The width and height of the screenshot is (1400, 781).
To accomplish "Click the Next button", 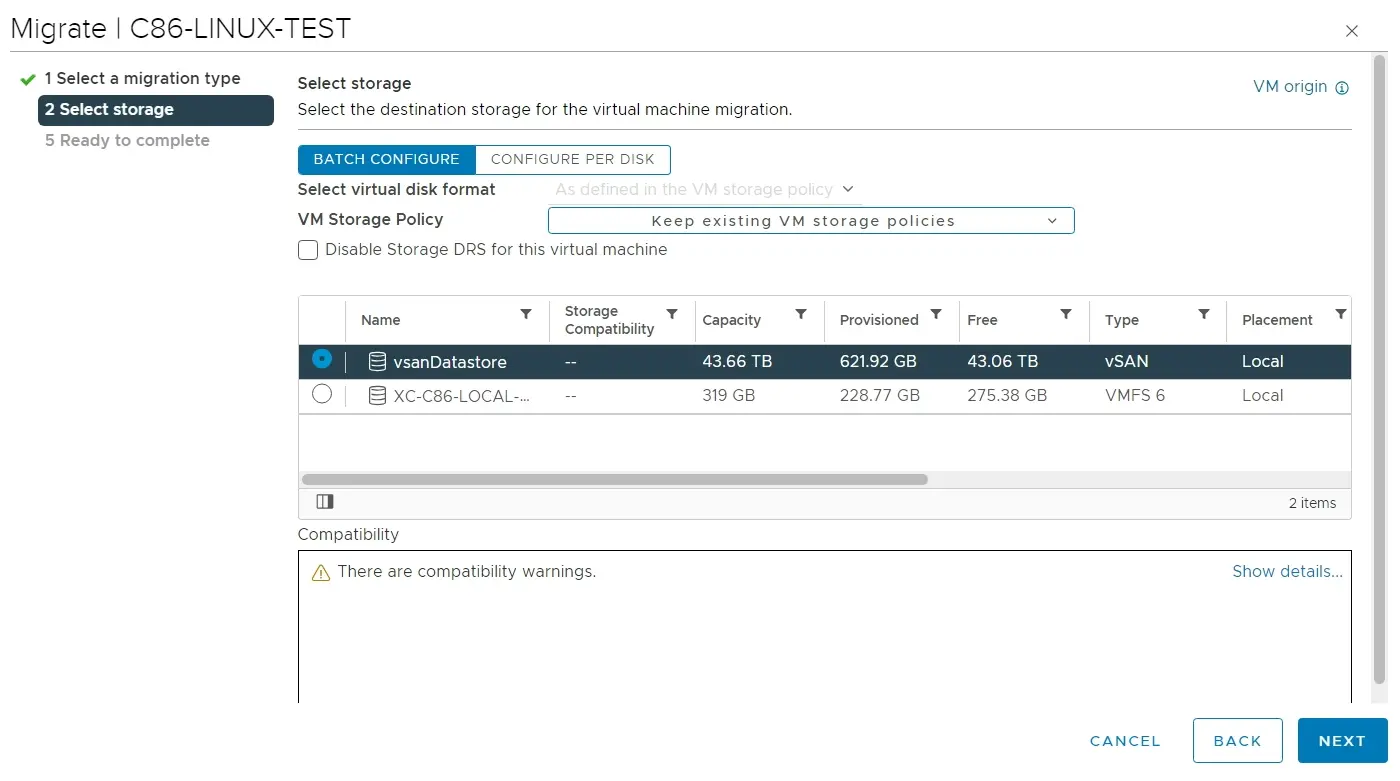I will coord(1341,741).
